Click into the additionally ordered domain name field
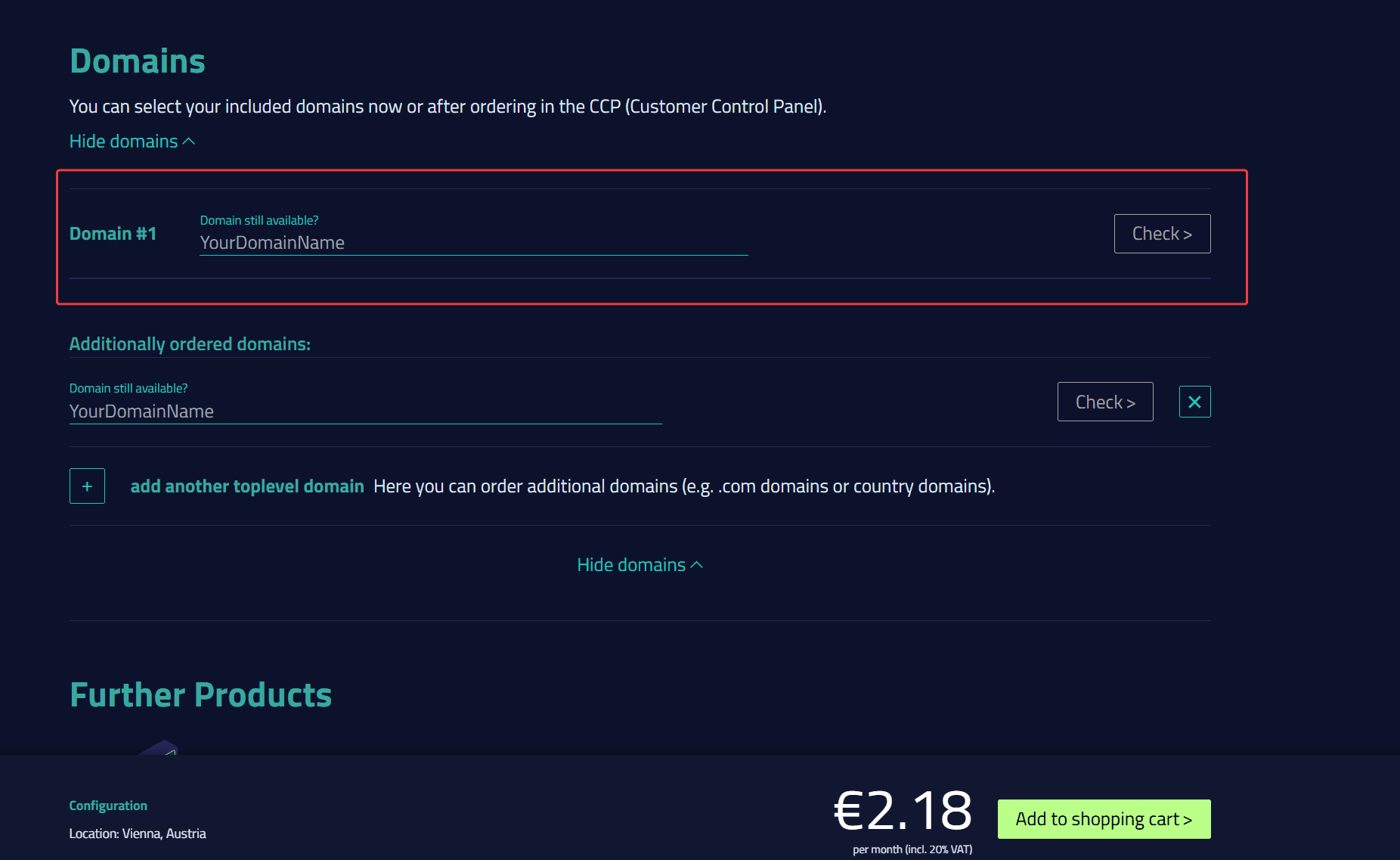1400x860 pixels. coord(365,411)
